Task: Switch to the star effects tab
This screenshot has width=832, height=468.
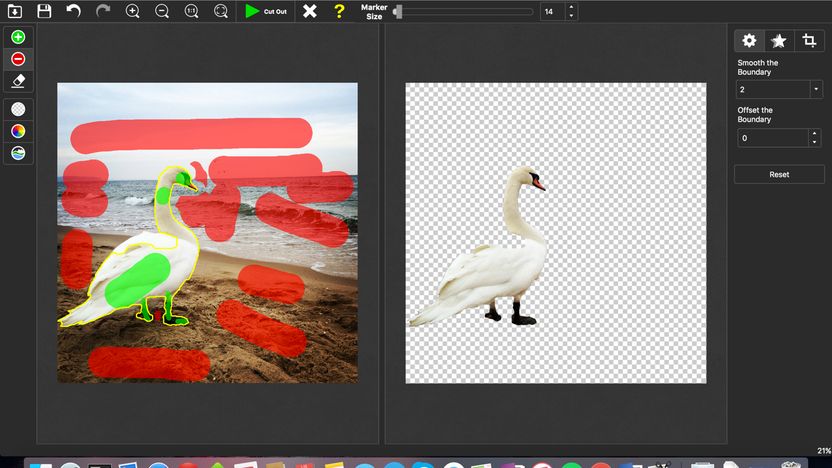Action: point(779,41)
